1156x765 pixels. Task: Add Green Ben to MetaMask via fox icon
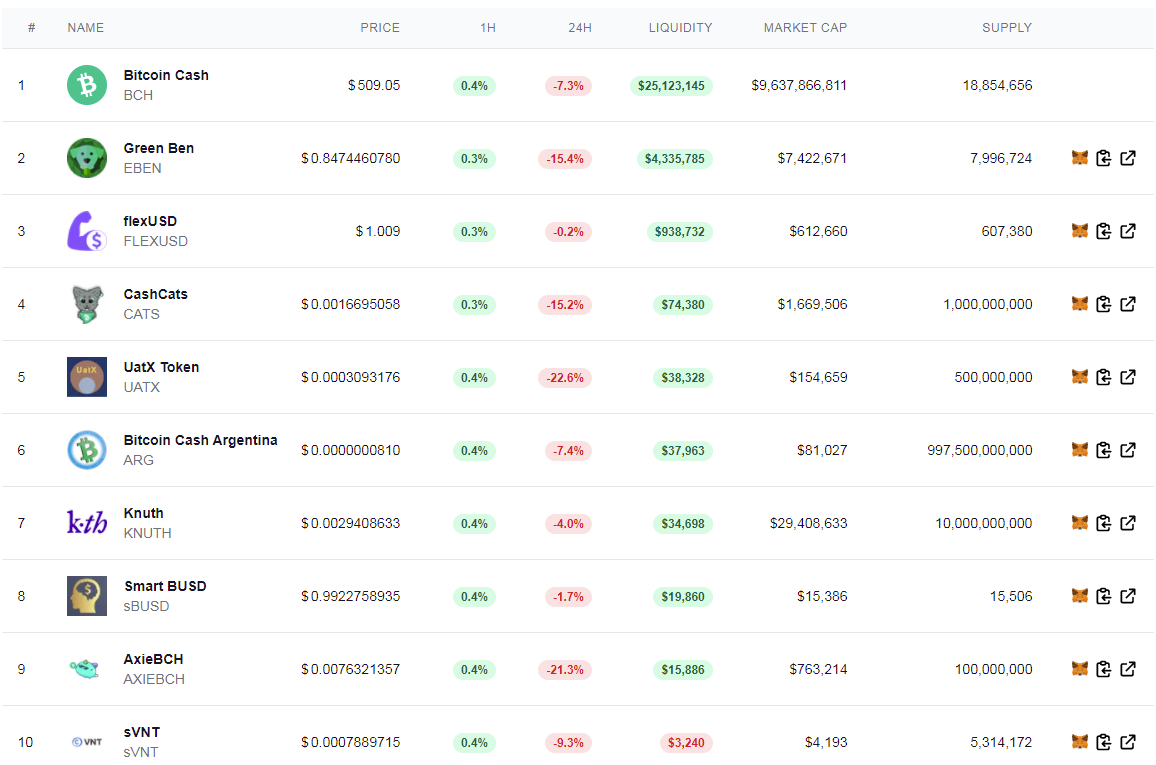1079,158
